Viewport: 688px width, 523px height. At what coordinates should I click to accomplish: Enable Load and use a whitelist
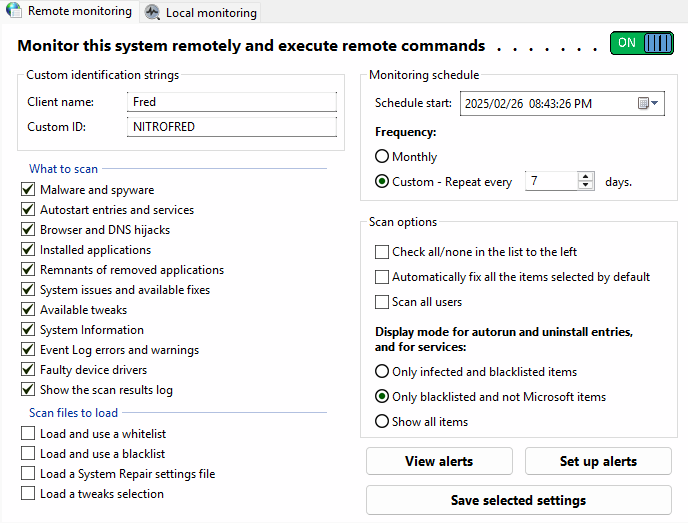[28, 433]
